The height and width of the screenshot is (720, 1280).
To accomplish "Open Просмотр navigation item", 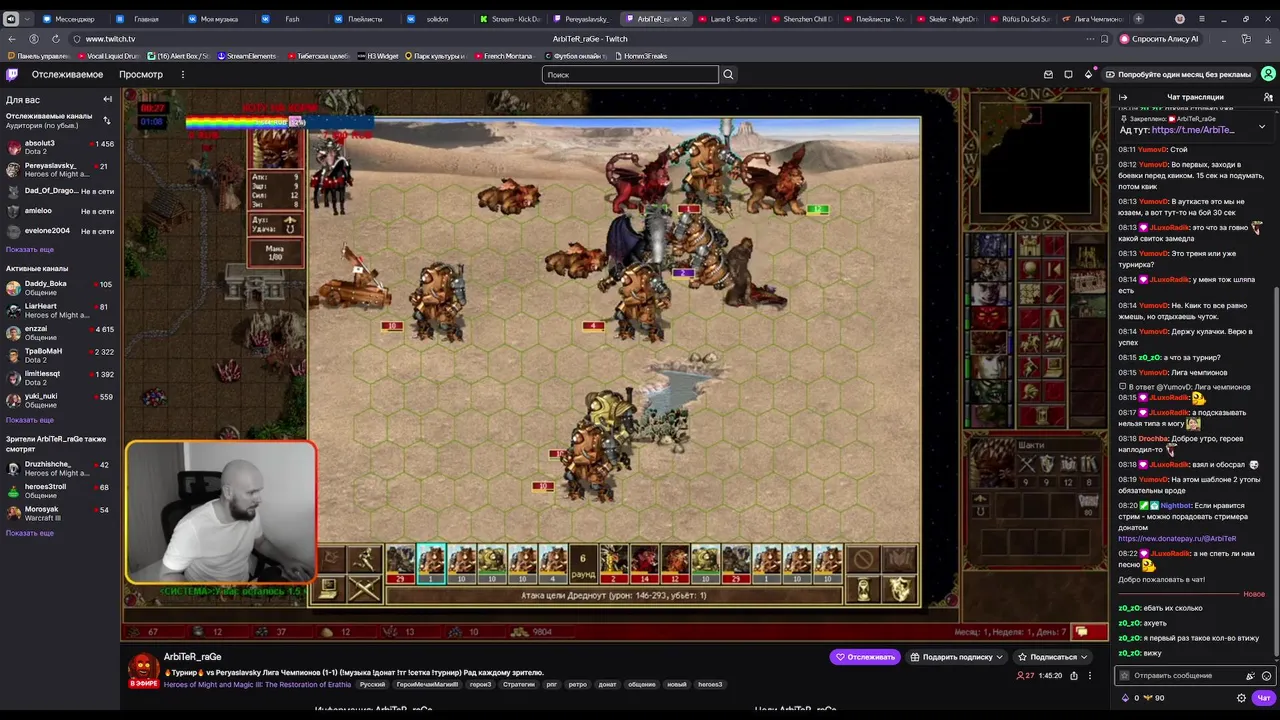I will [x=141, y=74].
